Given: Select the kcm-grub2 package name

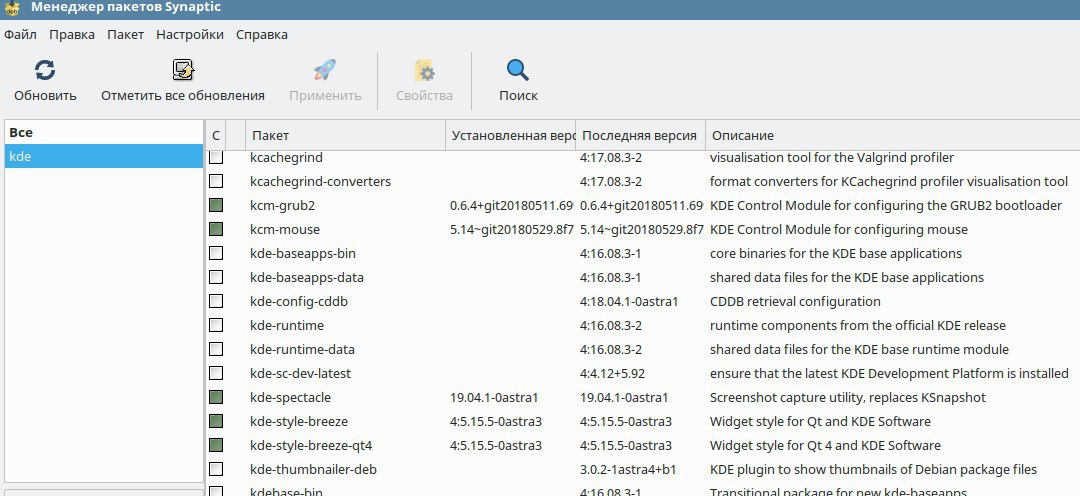Looking at the screenshot, I should coord(282,206).
